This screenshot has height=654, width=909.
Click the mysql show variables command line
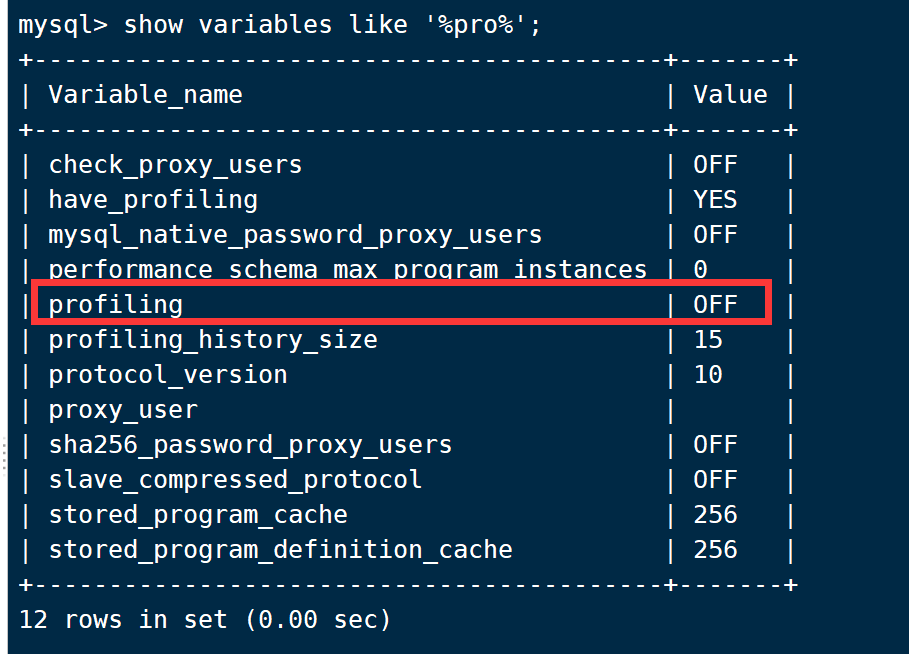point(280,25)
